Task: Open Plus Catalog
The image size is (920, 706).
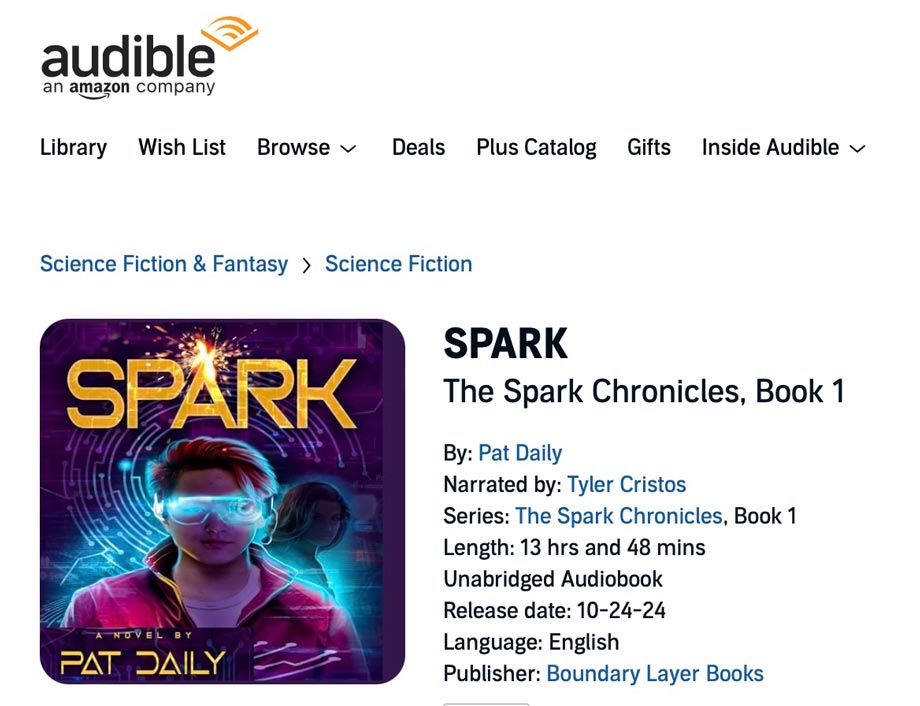Action: (536, 147)
